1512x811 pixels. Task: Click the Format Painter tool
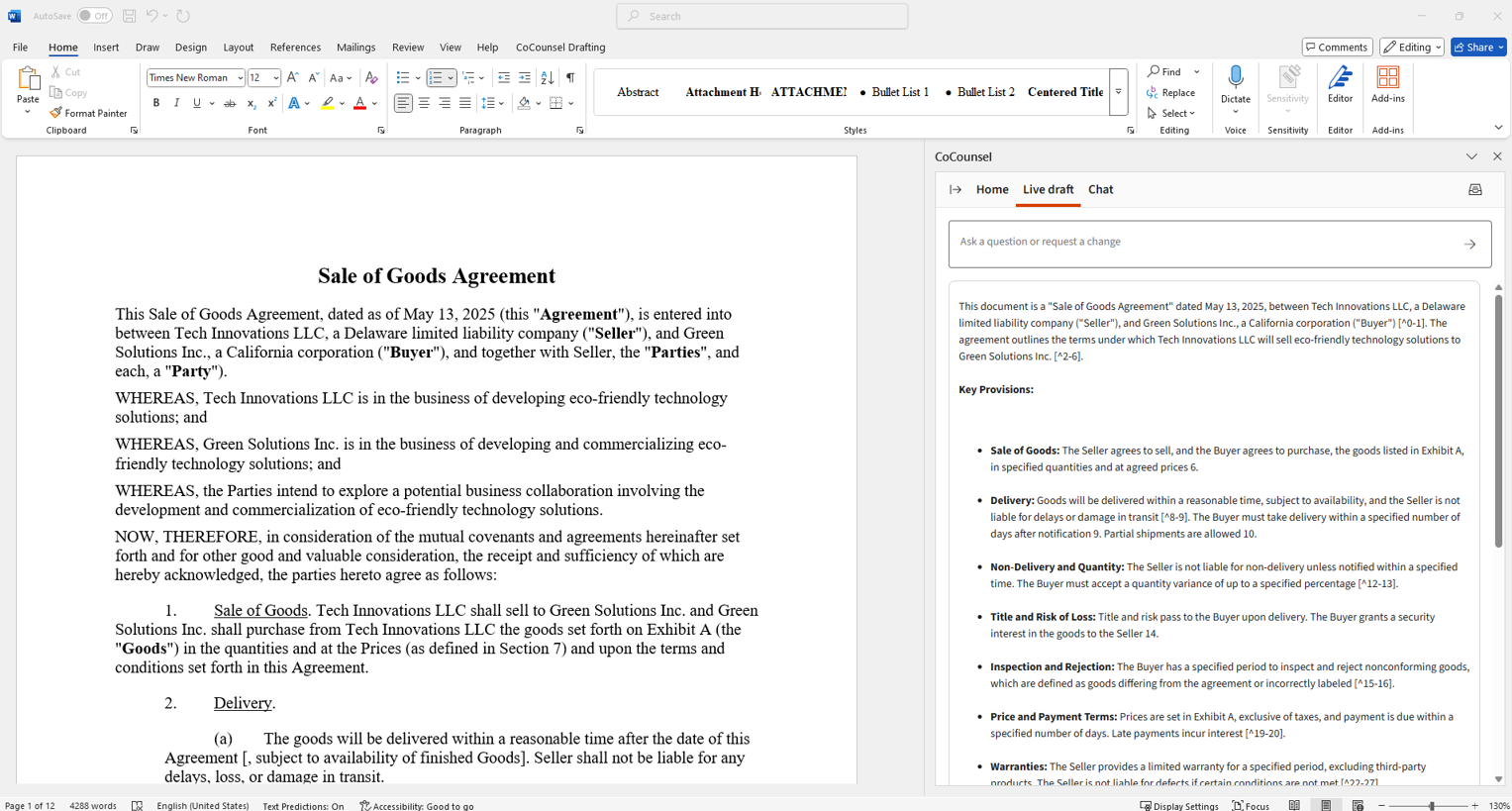88,114
